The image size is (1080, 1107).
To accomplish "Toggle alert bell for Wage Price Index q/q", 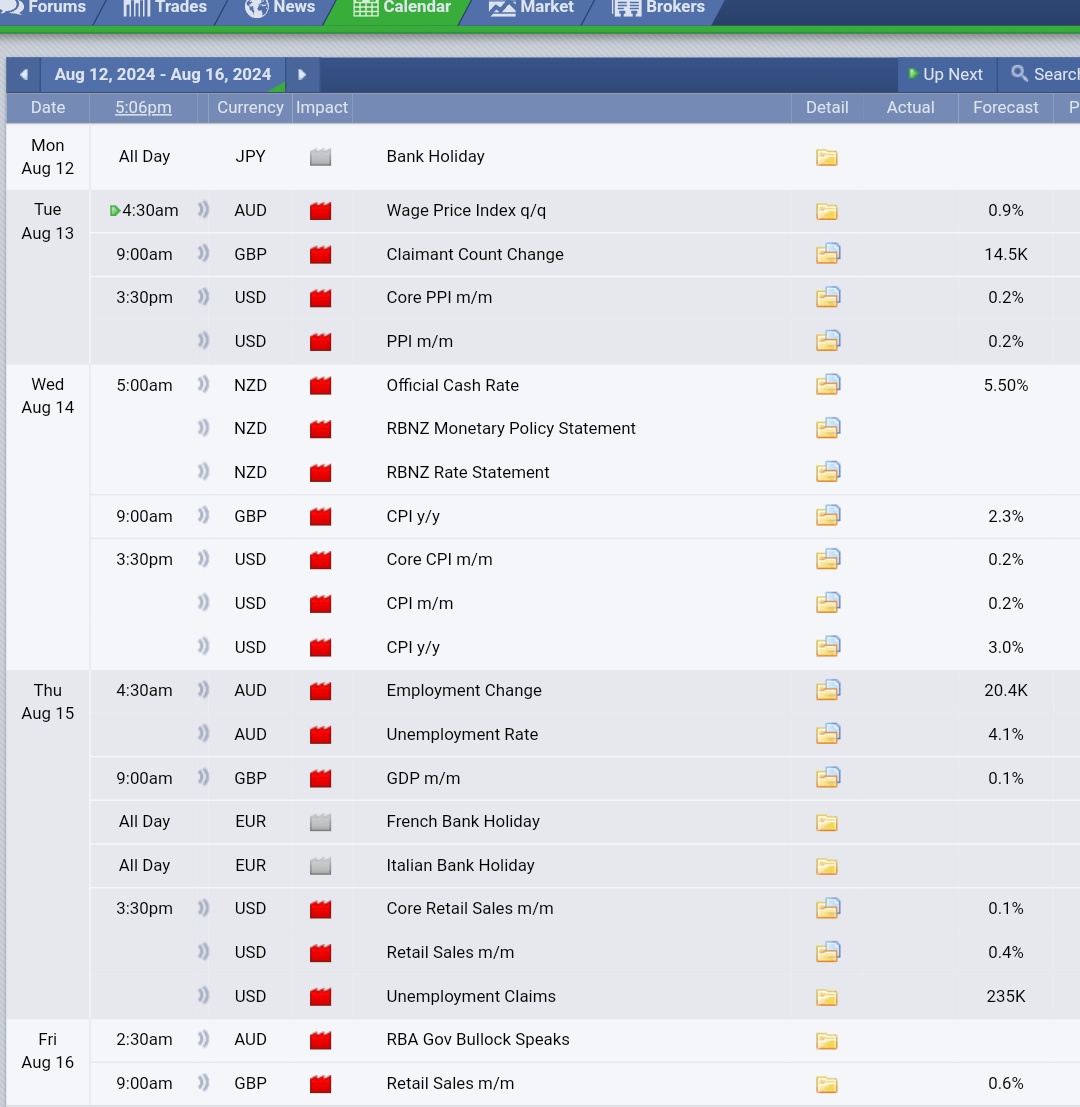I will click(203, 210).
